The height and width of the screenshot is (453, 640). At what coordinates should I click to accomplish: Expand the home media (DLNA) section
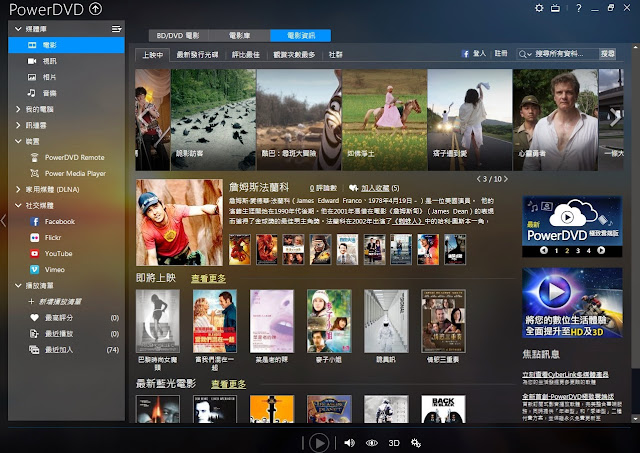(x=18, y=189)
